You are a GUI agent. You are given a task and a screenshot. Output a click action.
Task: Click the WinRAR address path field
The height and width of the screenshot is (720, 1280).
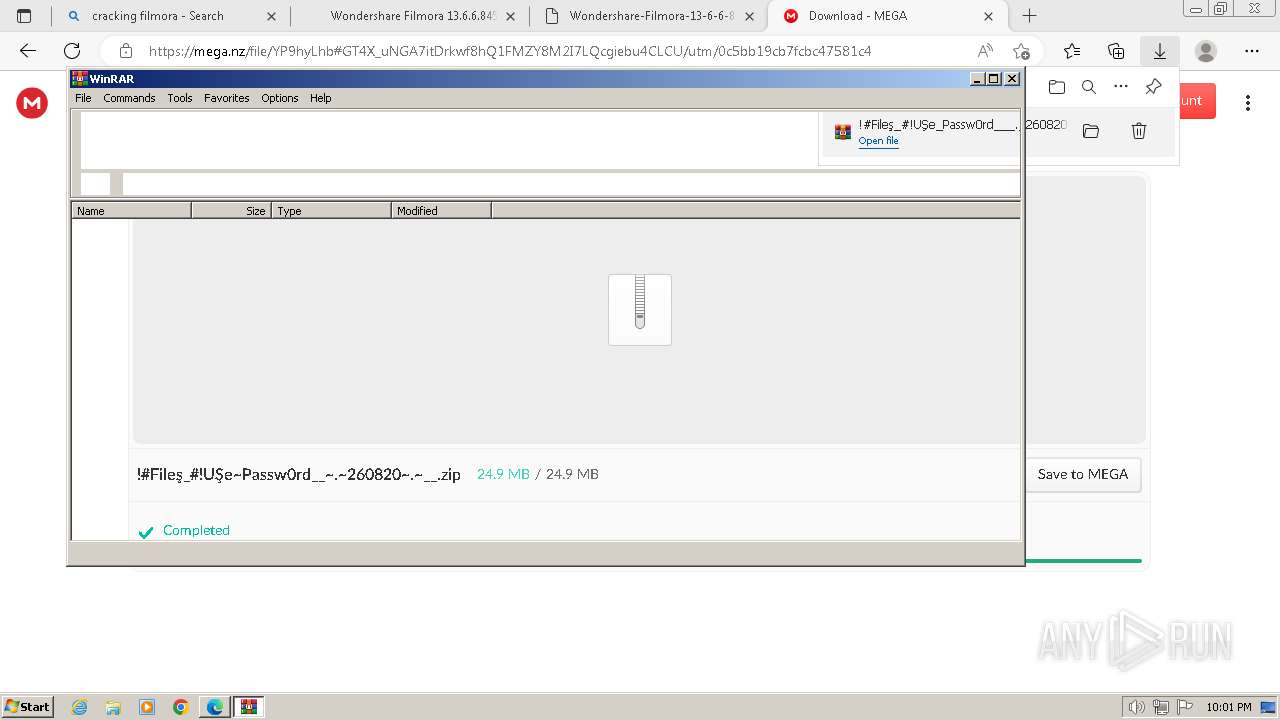tap(570, 184)
